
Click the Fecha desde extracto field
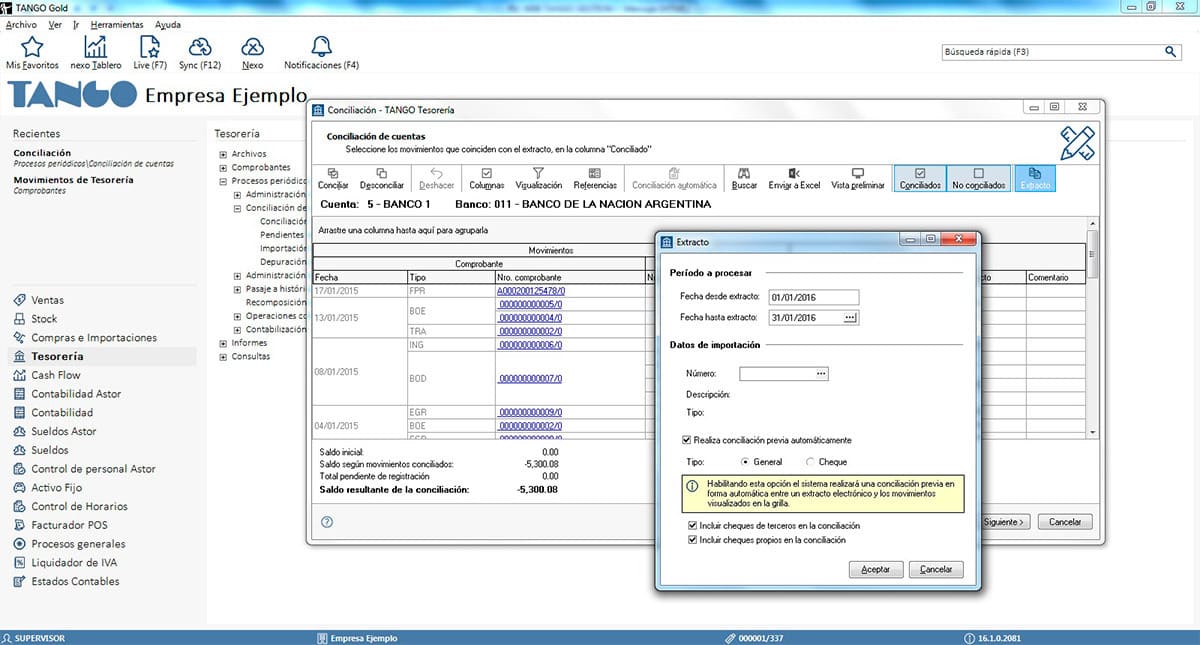tap(814, 297)
